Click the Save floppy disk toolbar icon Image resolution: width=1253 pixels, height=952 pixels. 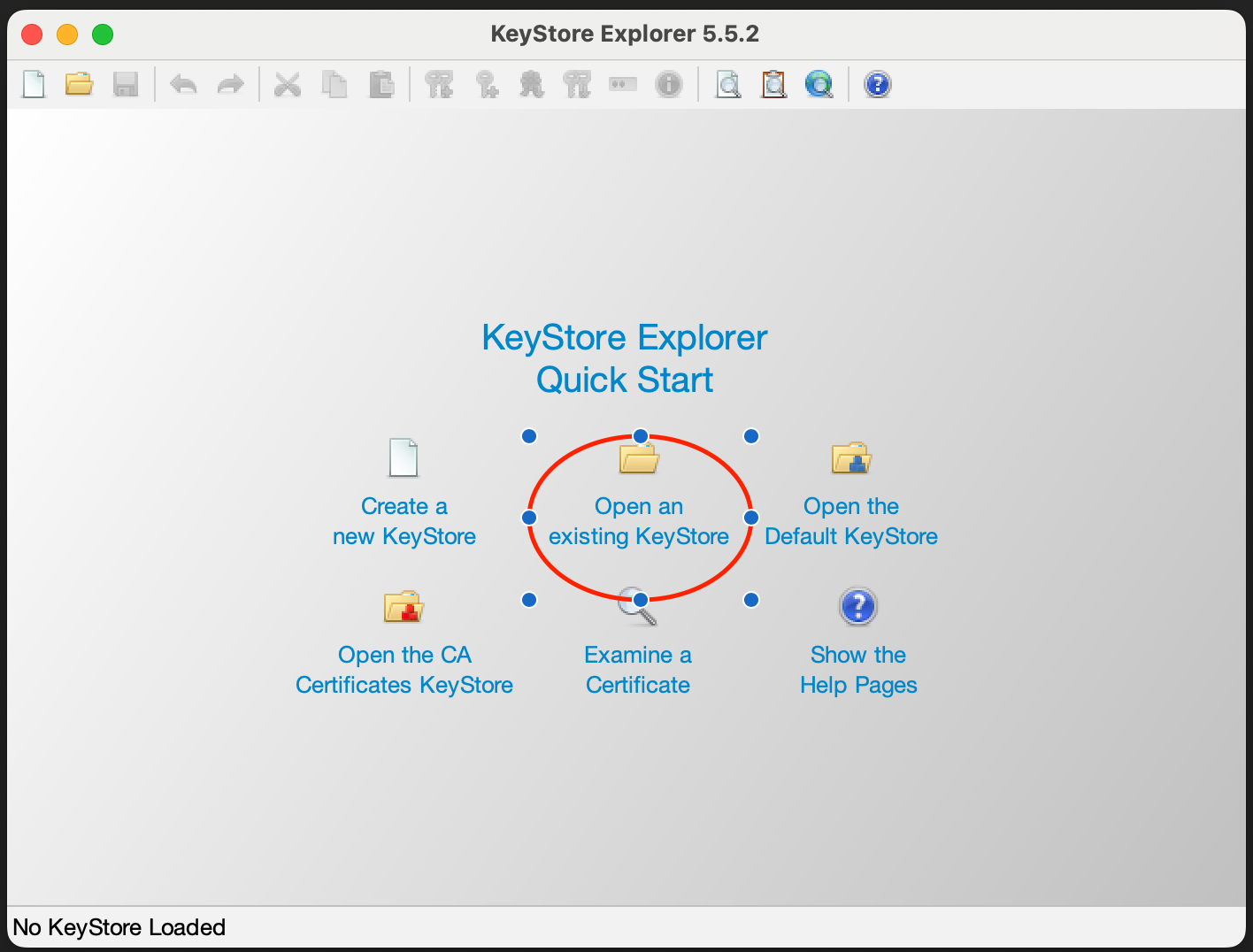[x=126, y=85]
